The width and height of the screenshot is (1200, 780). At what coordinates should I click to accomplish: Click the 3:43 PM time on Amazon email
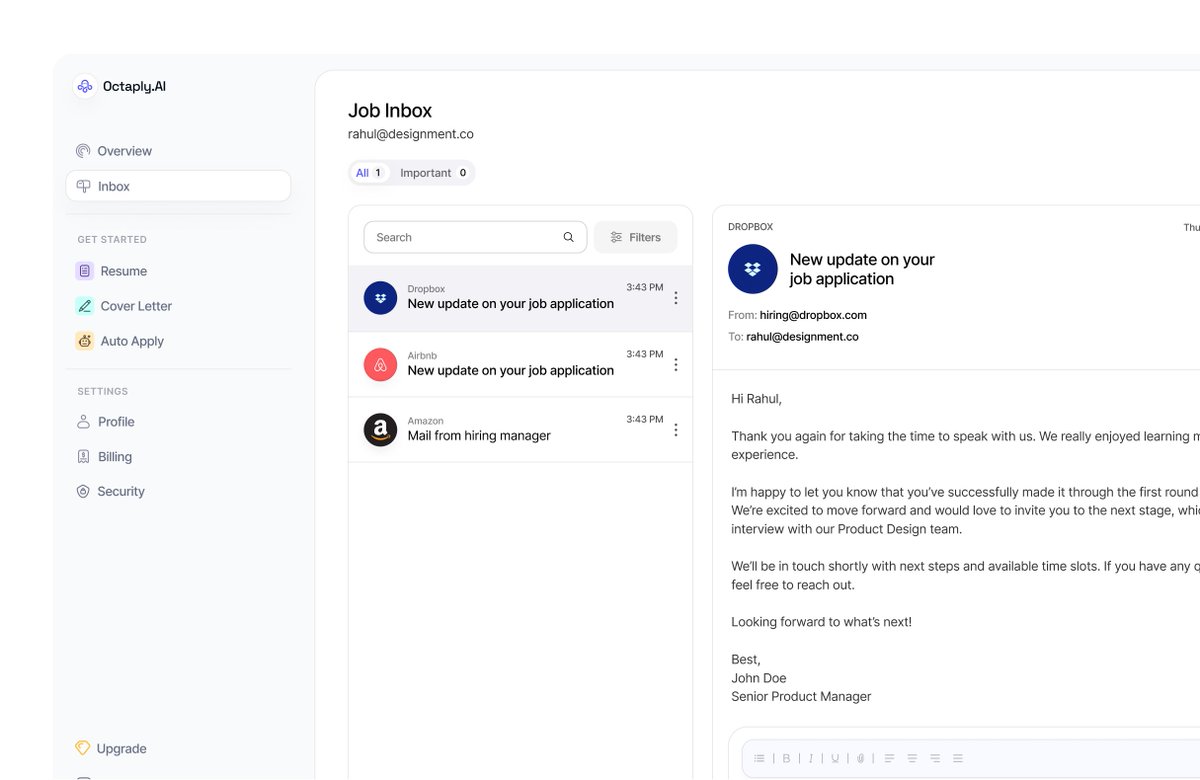pyautogui.click(x=645, y=419)
